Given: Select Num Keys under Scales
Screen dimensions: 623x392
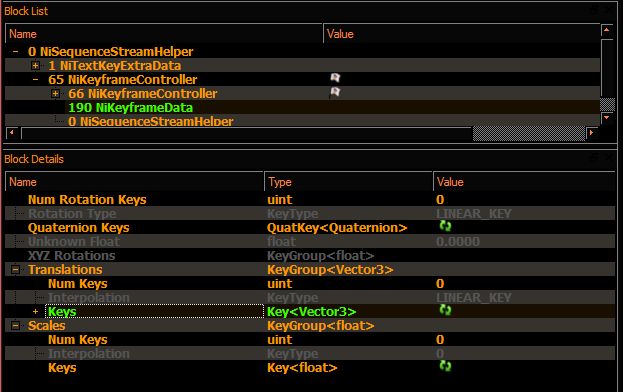Looking at the screenshot, I should point(77,340).
